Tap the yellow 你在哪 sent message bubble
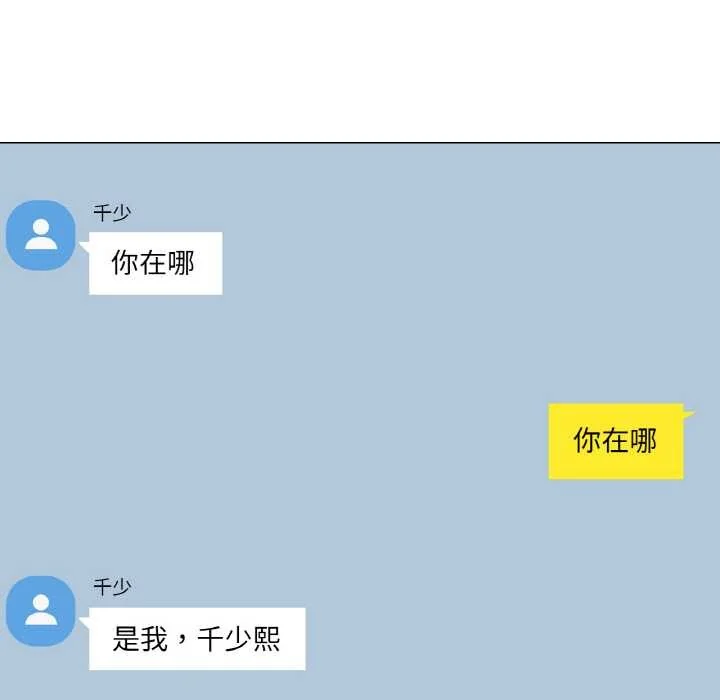720x700 pixels. (x=616, y=441)
